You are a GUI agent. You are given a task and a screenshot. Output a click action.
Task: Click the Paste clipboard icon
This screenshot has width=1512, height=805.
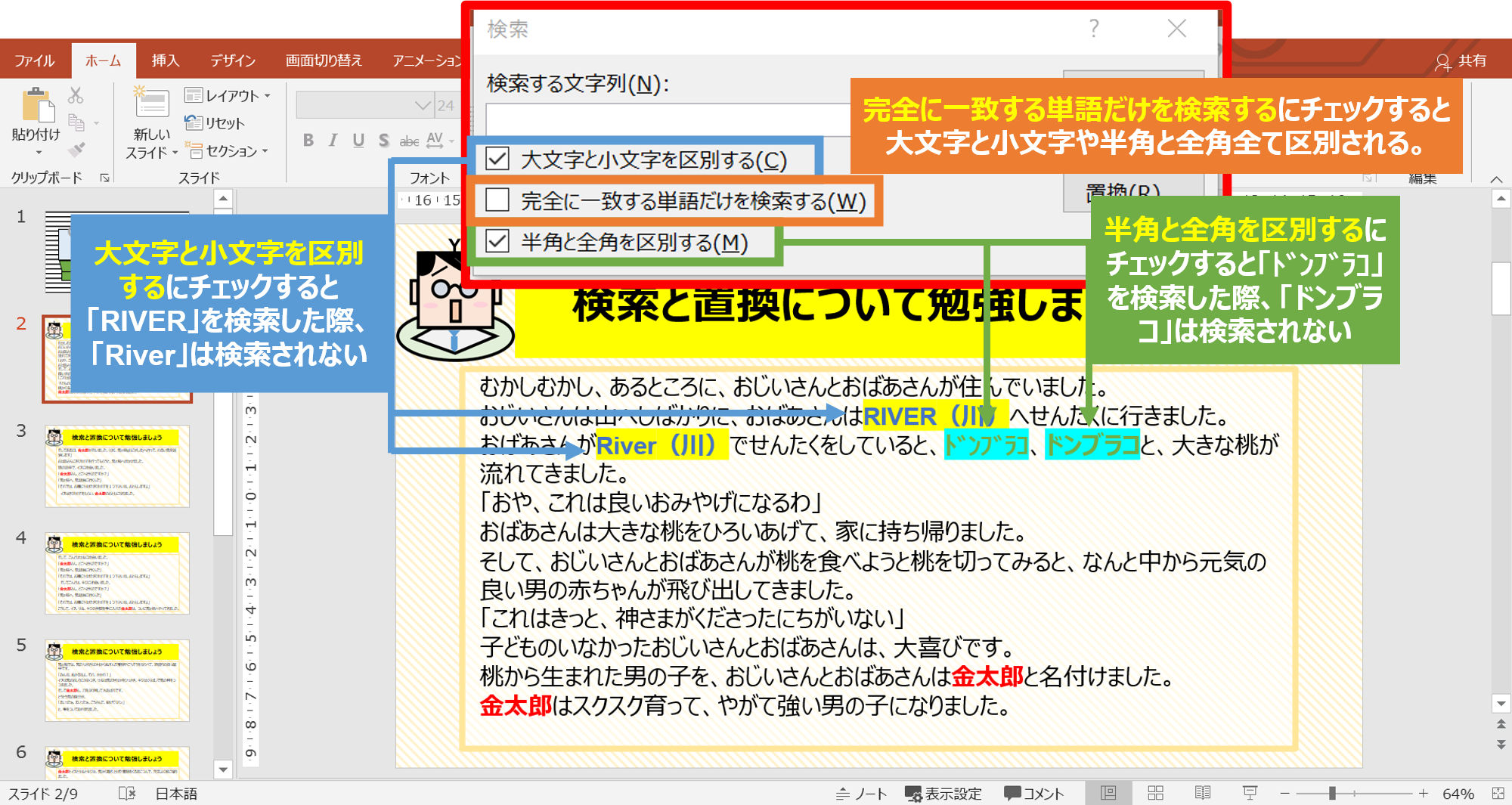pos(37,107)
